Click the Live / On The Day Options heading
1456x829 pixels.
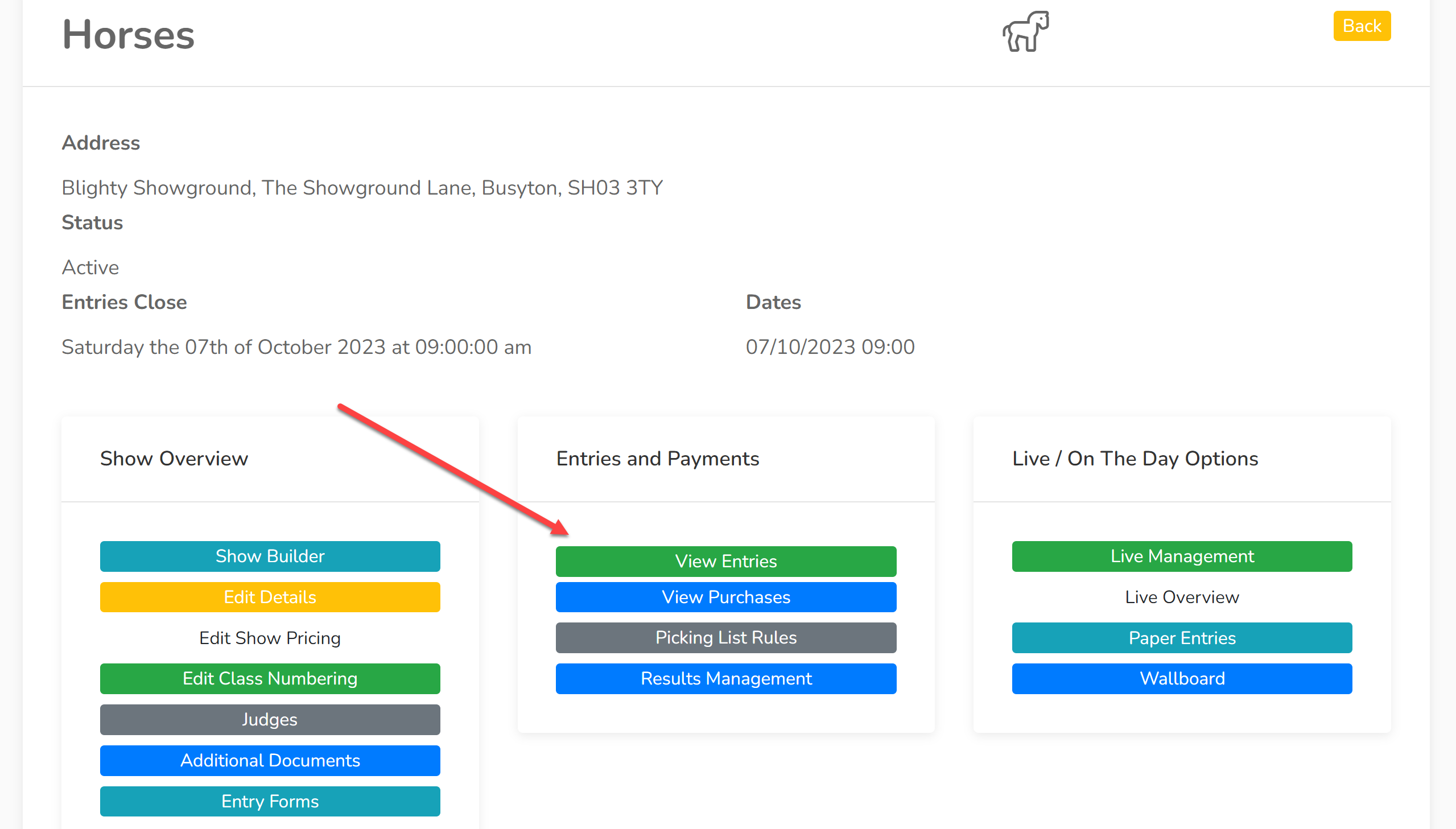tap(1135, 459)
